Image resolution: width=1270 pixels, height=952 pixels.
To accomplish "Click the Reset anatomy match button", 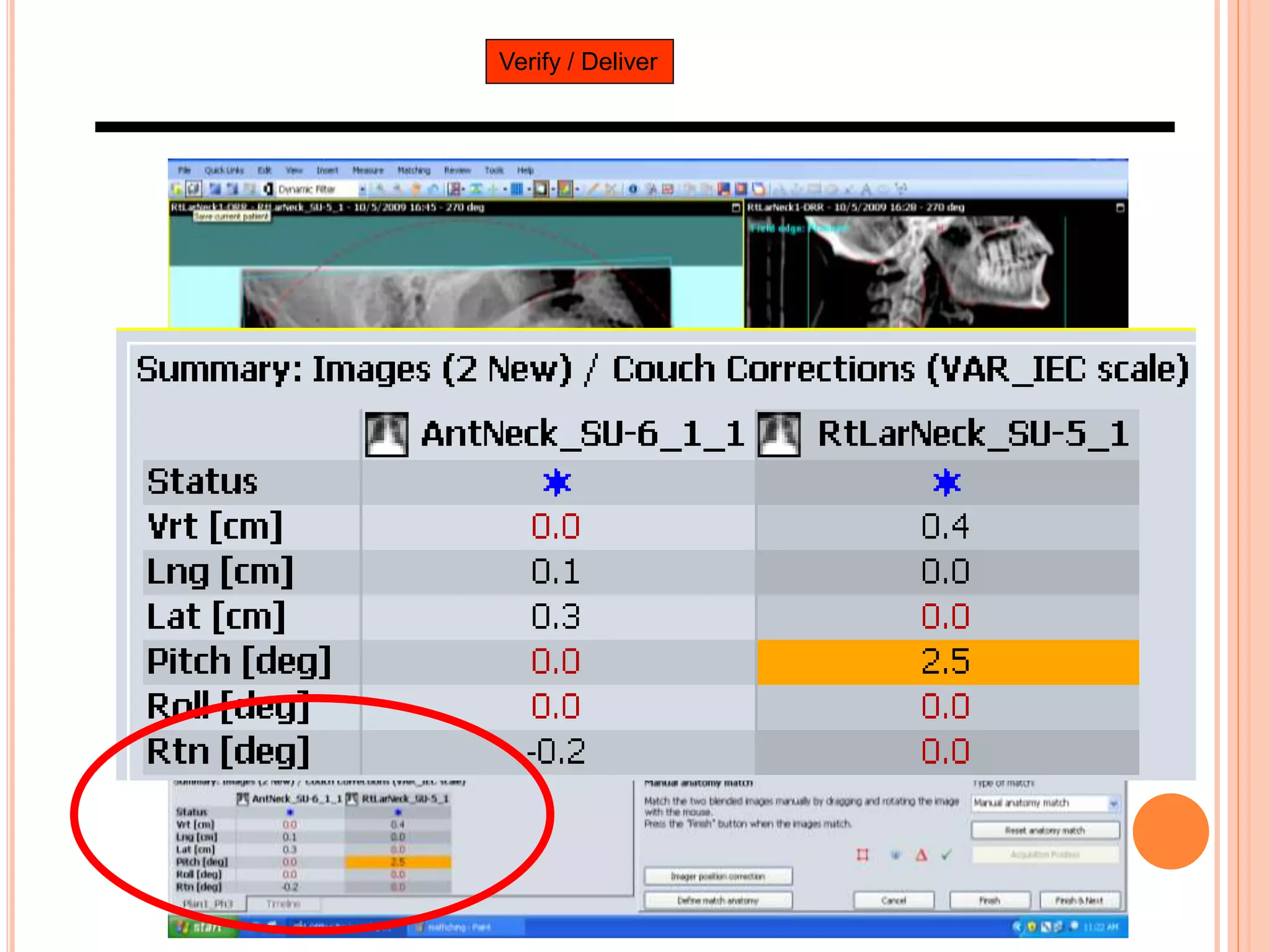I will coord(1045,831).
